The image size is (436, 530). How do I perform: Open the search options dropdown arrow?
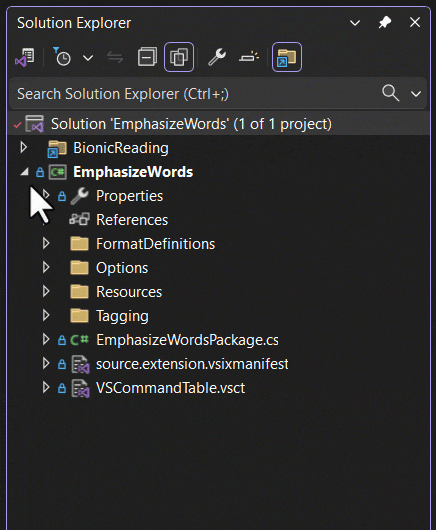click(x=416, y=94)
